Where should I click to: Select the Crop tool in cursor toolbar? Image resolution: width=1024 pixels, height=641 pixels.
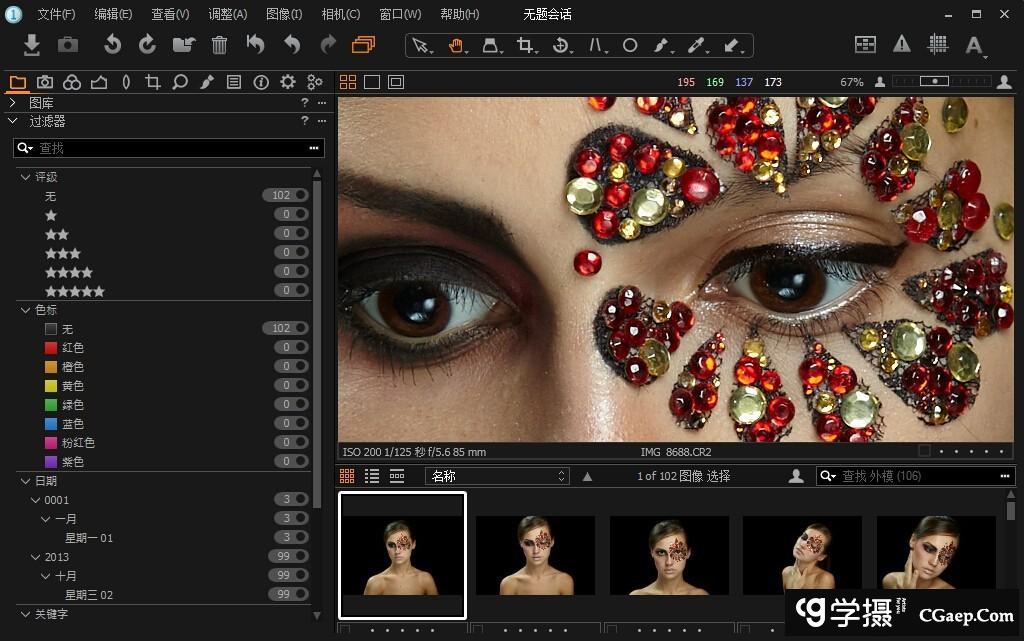(524, 45)
